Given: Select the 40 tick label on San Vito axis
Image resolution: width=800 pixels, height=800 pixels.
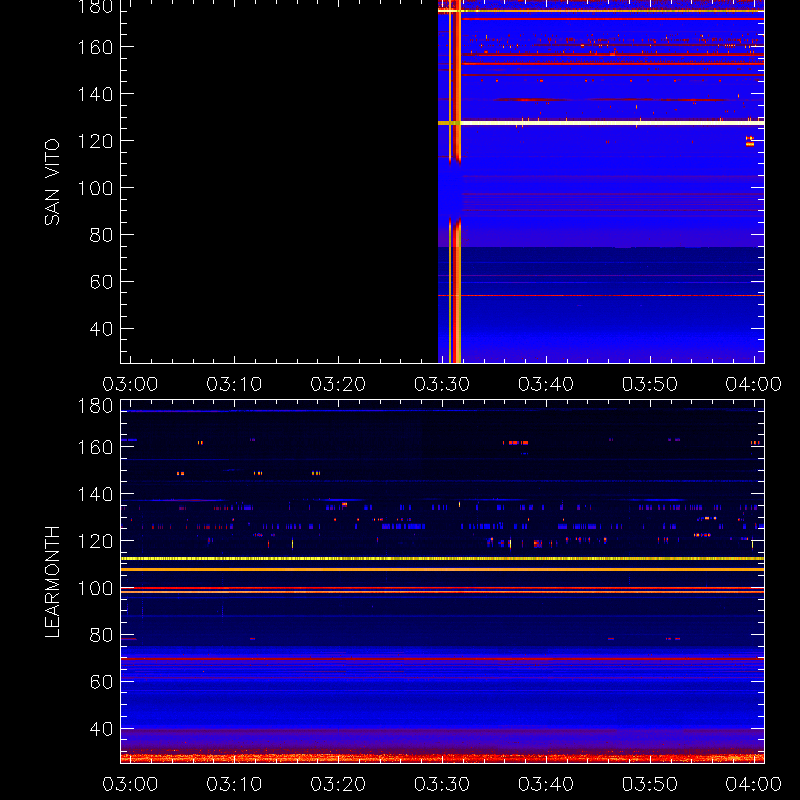Looking at the screenshot, I should 102,329.
